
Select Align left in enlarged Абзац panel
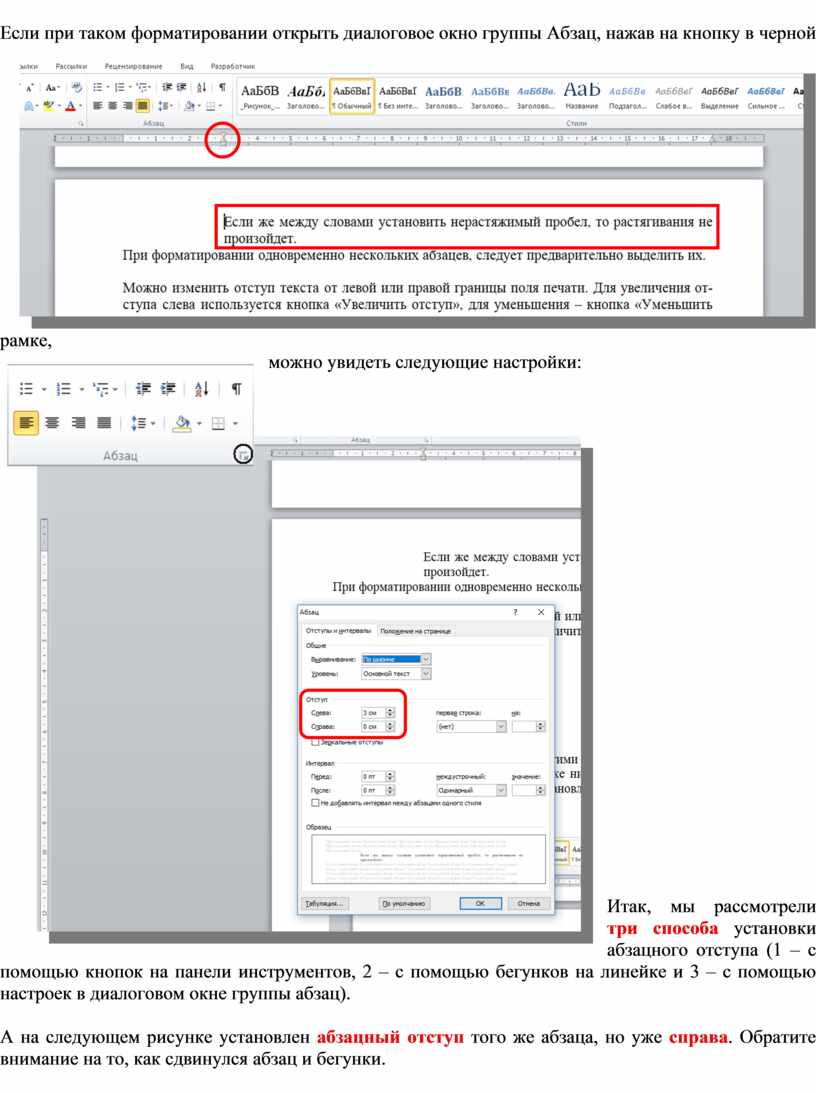[x=26, y=422]
